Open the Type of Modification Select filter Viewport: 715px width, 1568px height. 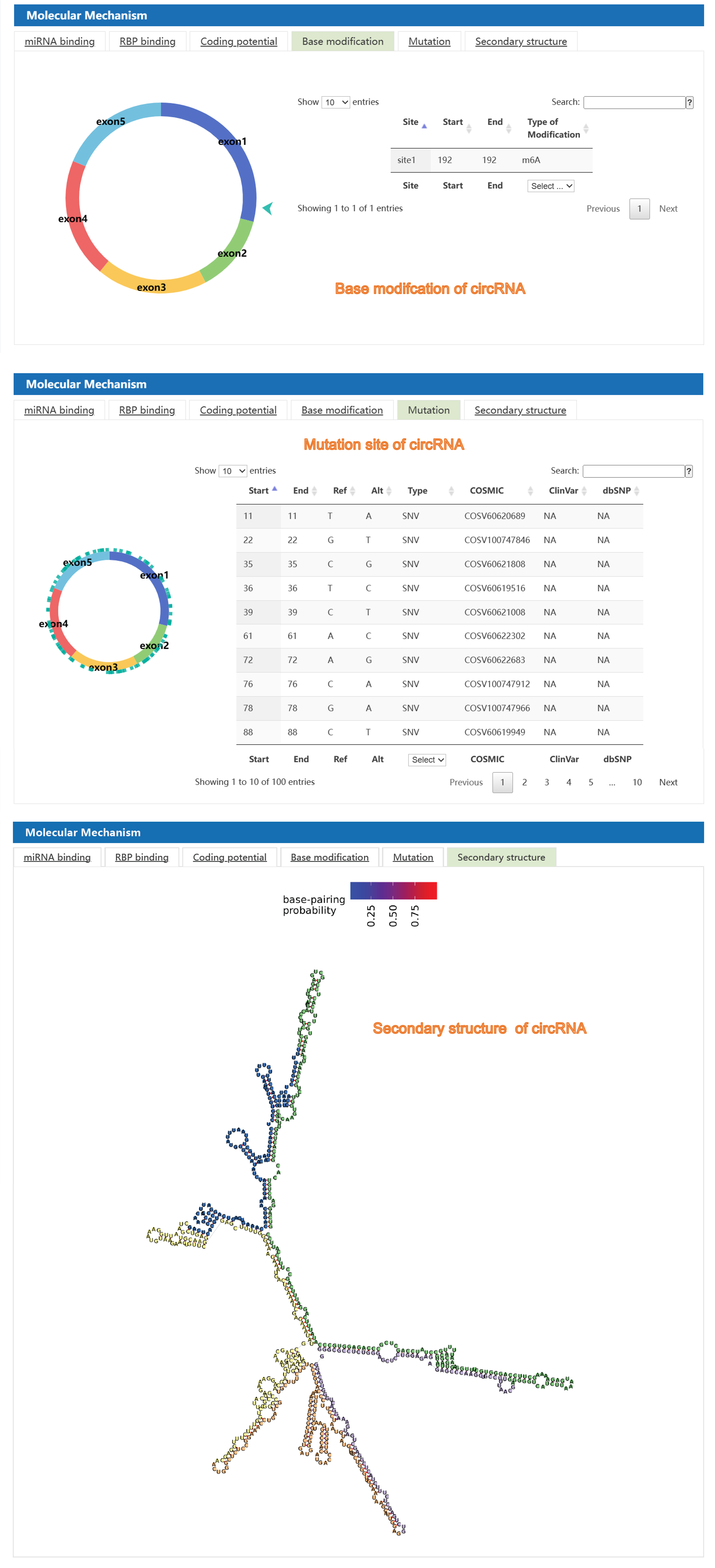(551, 186)
